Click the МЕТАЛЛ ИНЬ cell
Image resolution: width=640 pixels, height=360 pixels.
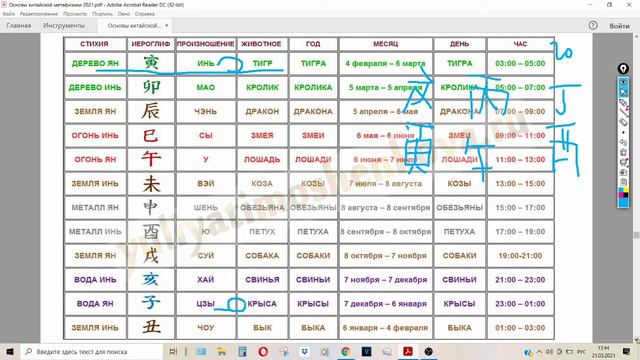pyautogui.click(x=95, y=231)
